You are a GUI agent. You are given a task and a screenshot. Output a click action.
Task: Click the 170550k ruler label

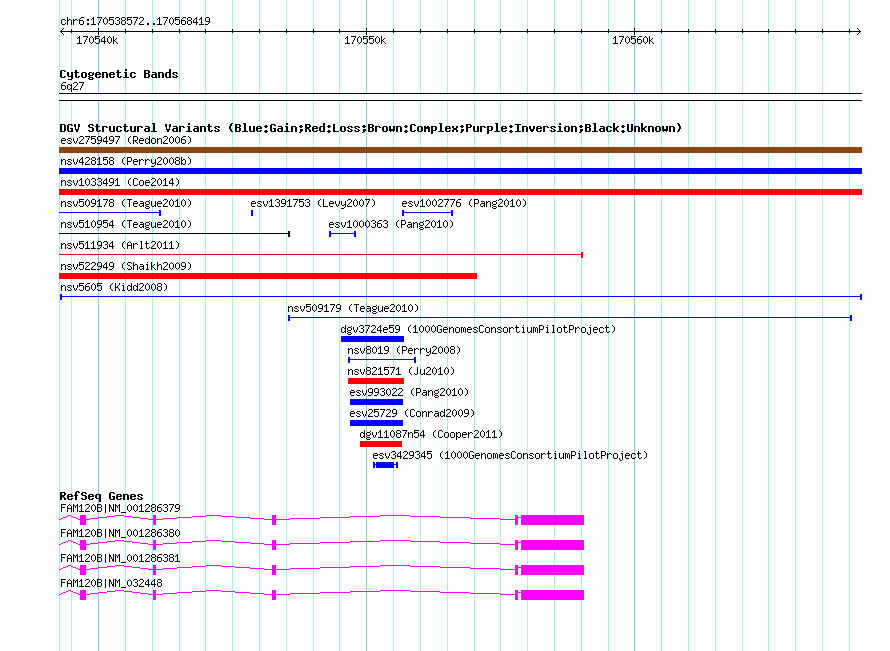pyautogui.click(x=365, y=40)
